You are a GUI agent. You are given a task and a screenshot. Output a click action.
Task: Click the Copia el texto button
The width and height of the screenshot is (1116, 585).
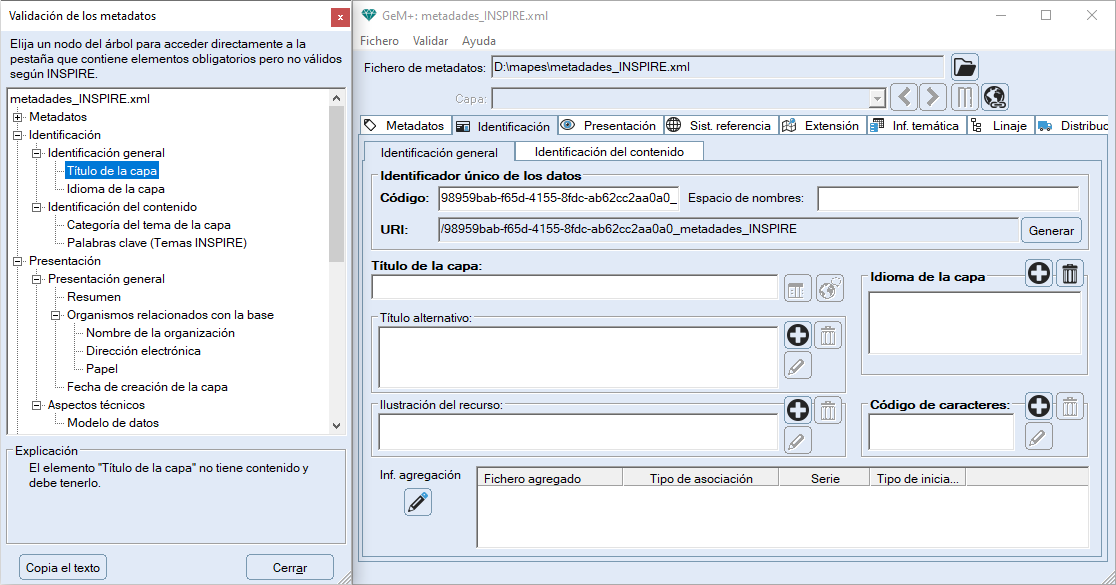pyautogui.click(x=63, y=567)
